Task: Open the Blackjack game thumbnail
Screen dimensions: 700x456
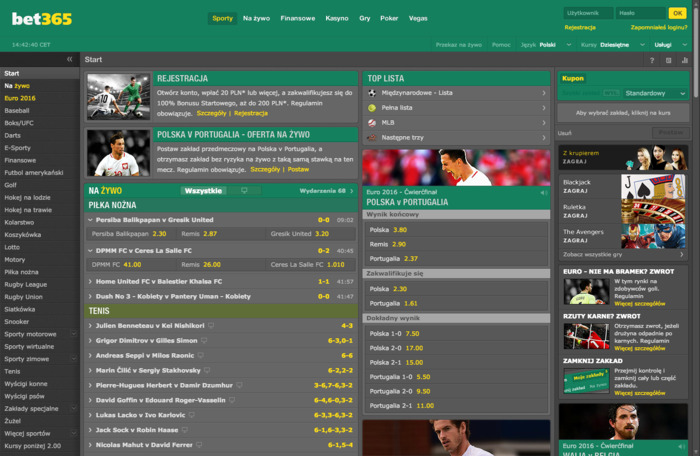Action: pyautogui.click(x=653, y=187)
